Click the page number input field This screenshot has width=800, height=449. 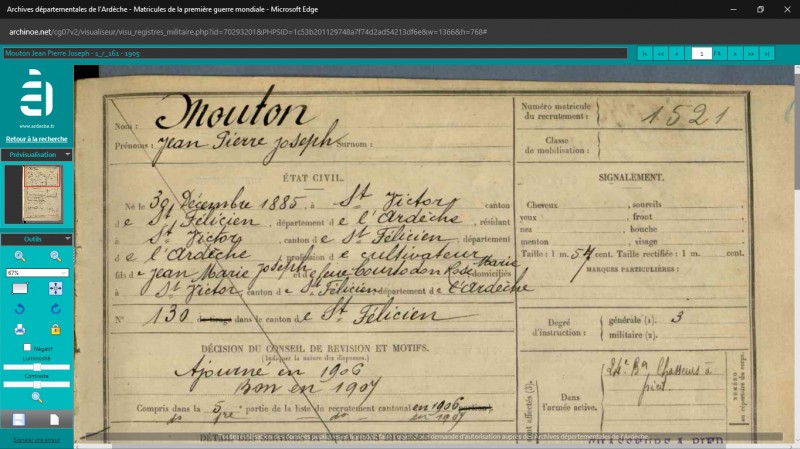[702, 54]
